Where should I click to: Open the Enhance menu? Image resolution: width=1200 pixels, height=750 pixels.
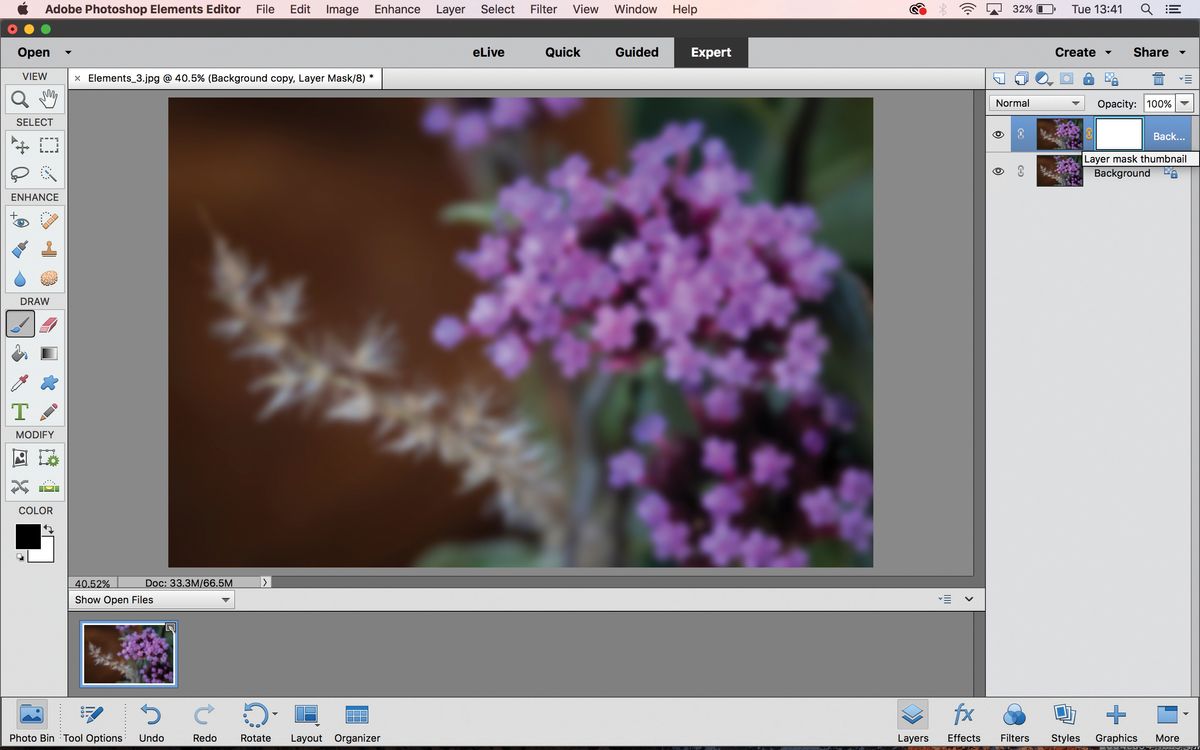click(x=397, y=9)
